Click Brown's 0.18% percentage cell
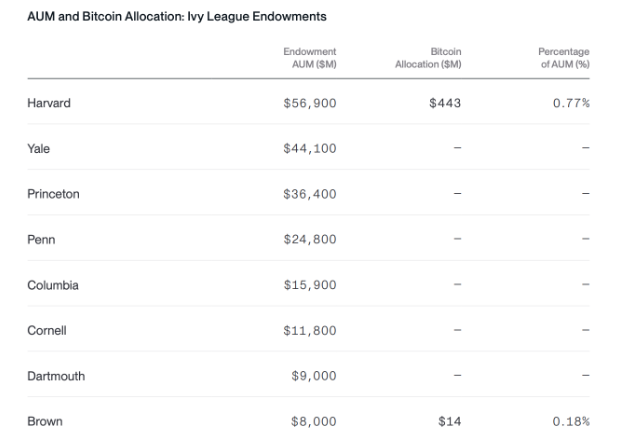622x444 pixels. click(572, 422)
